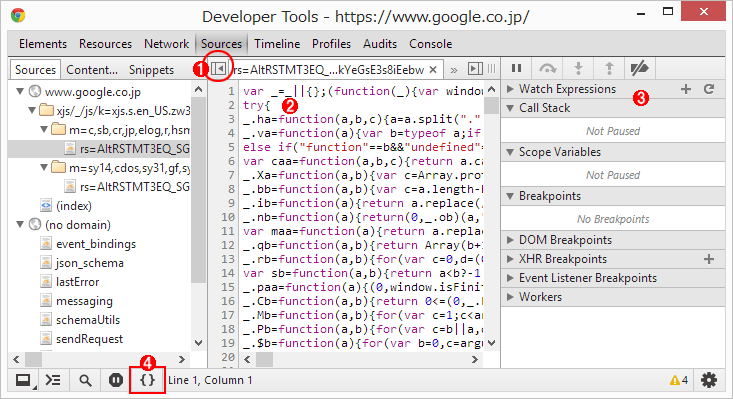This screenshot has height=399, width=733.
Task: Click the Chrome icon in title bar
Action: pos(18,15)
